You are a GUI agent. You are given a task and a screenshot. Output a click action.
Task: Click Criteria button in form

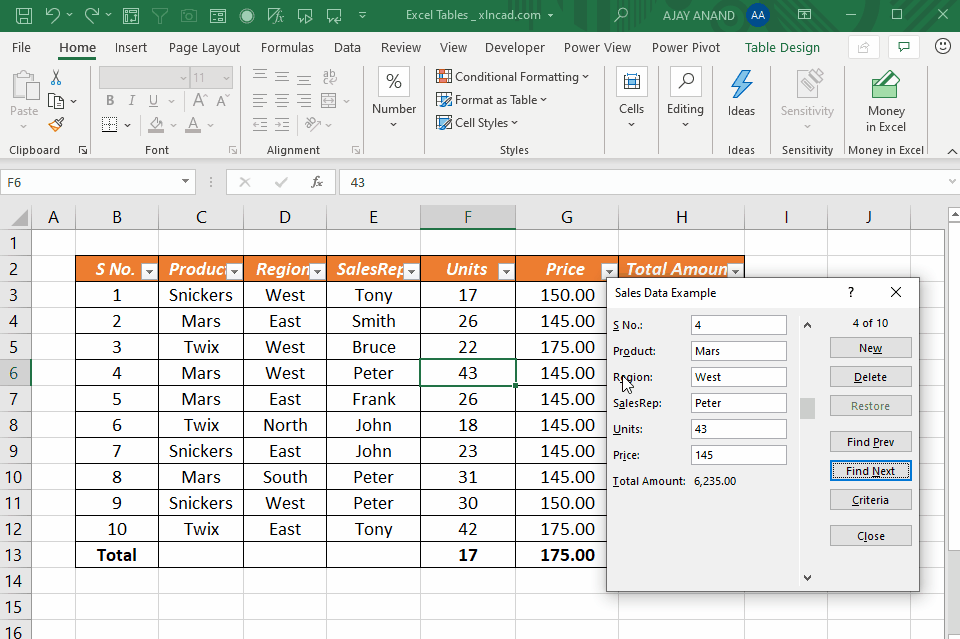click(x=871, y=500)
